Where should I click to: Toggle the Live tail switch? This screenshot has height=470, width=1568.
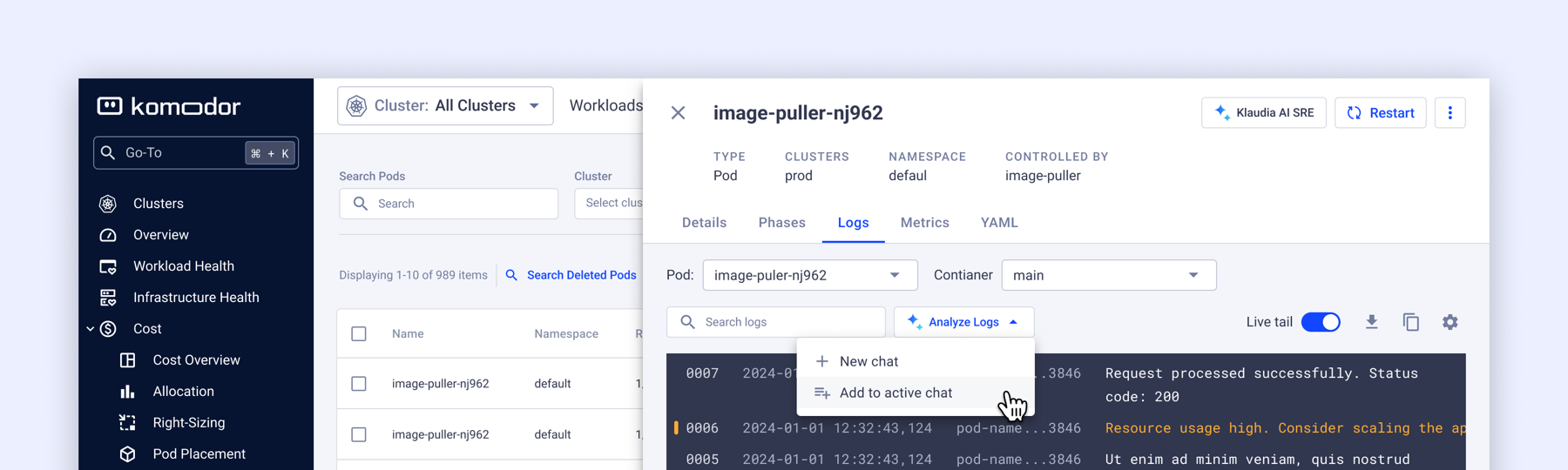[1321, 322]
